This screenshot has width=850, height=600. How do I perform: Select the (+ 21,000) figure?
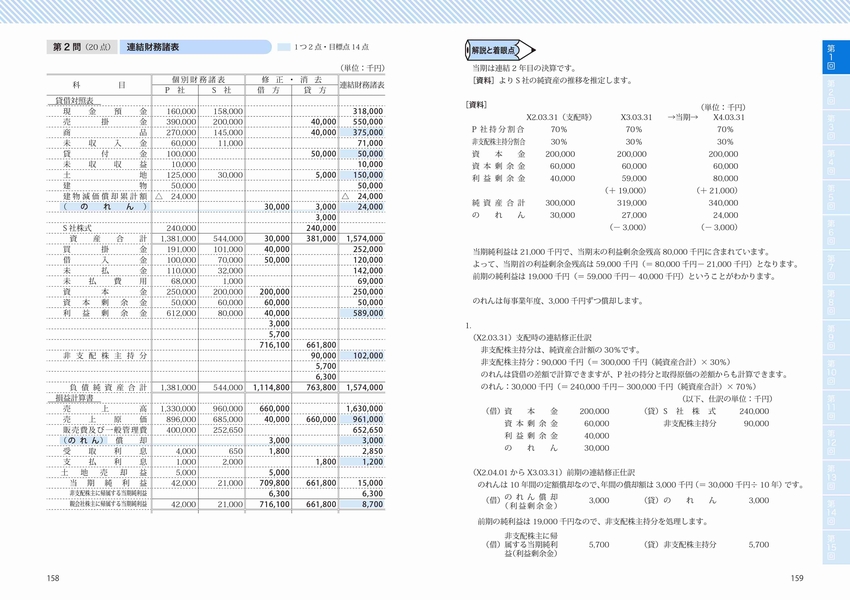(717, 191)
